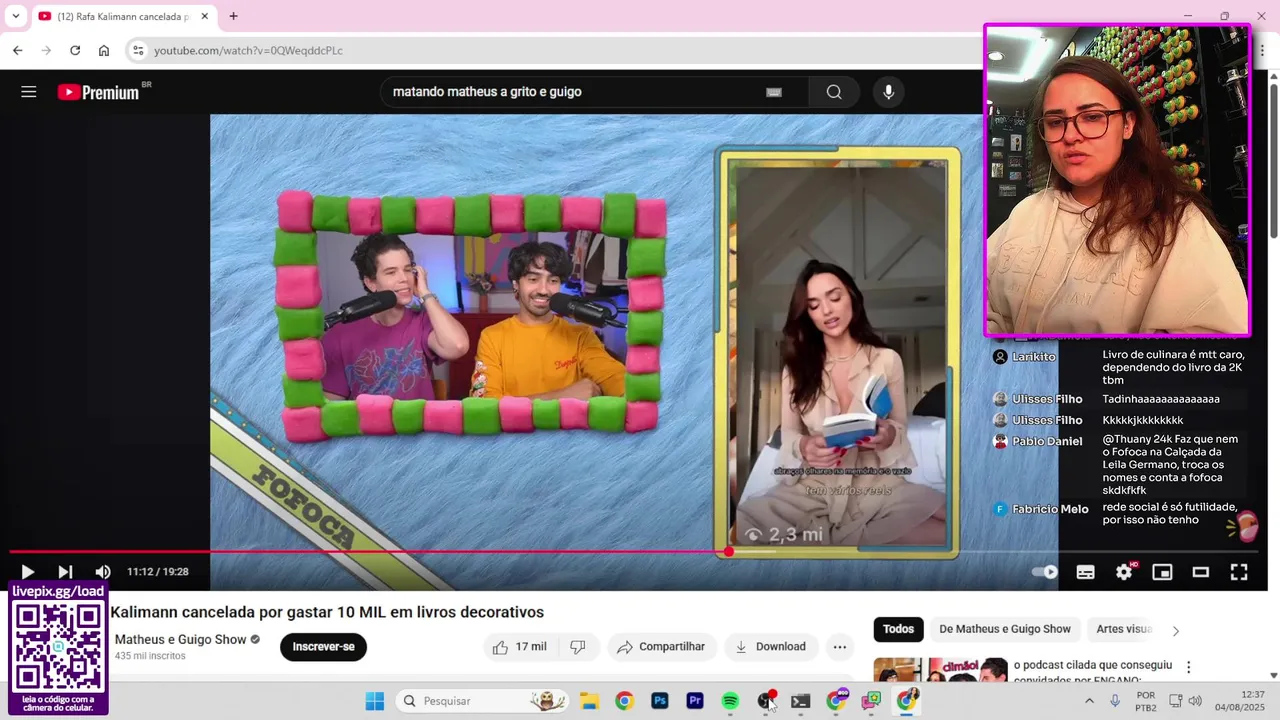Play the paused YouTube video
Viewport: 1280px width, 720px height.
click(x=27, y=572)
